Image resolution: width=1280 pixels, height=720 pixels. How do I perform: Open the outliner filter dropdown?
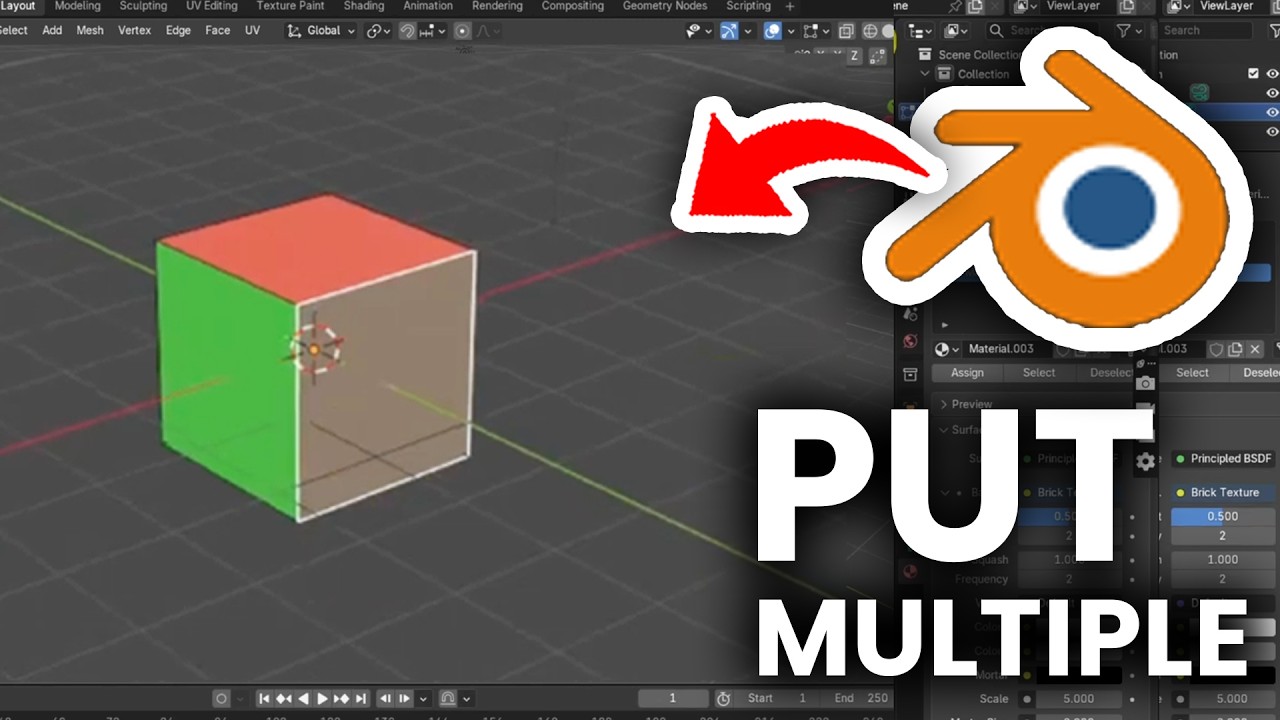pyautogui.click(x=1129, y=31)
